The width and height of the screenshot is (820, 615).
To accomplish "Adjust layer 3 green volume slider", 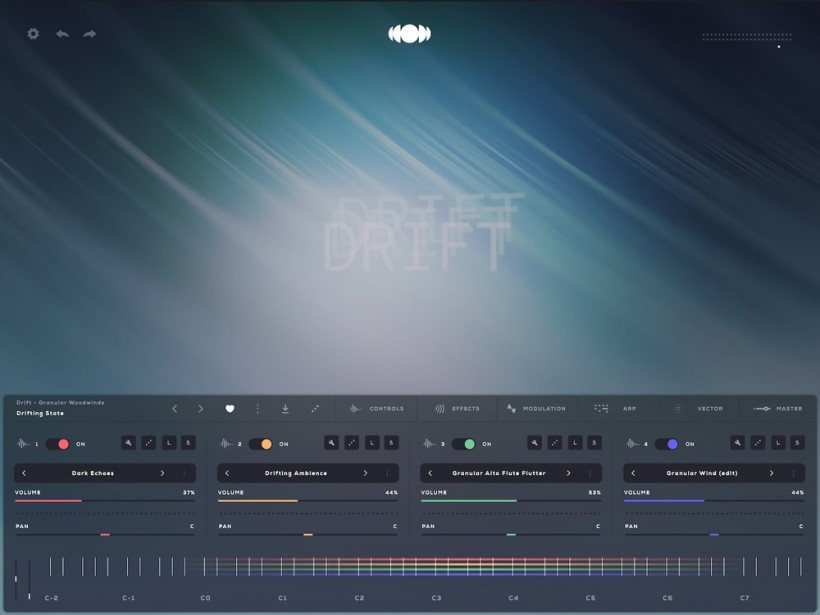I will click(x=511, y=501).
